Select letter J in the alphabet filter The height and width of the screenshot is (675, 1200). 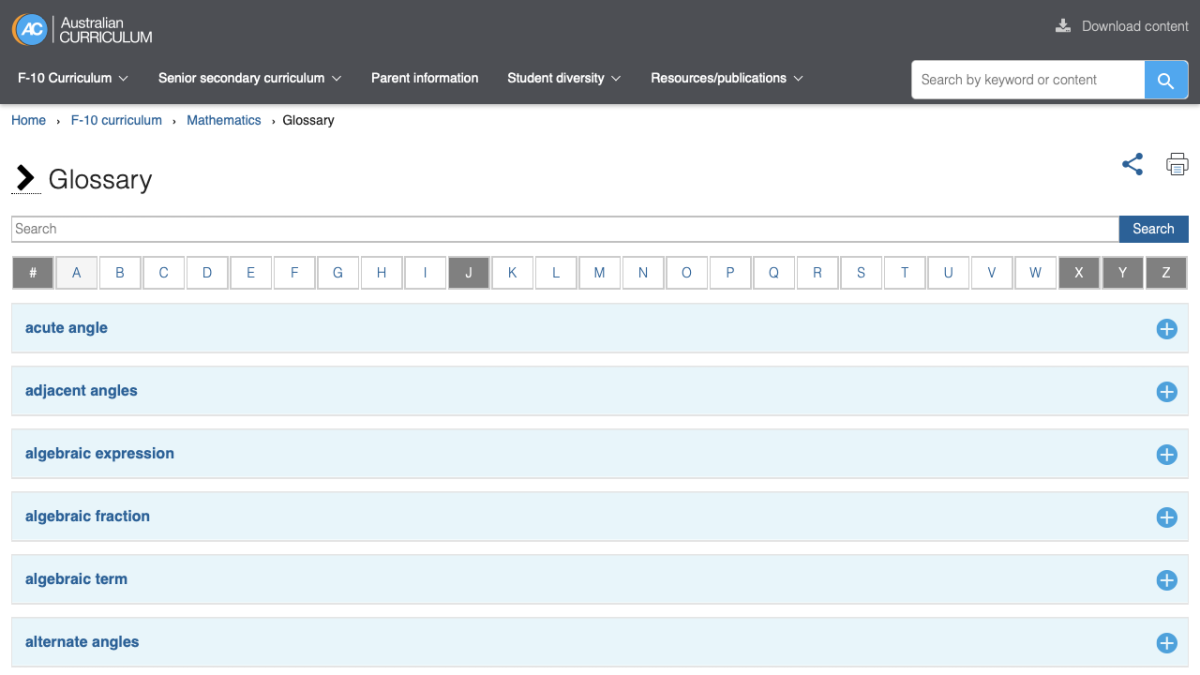tap(468, 272)
